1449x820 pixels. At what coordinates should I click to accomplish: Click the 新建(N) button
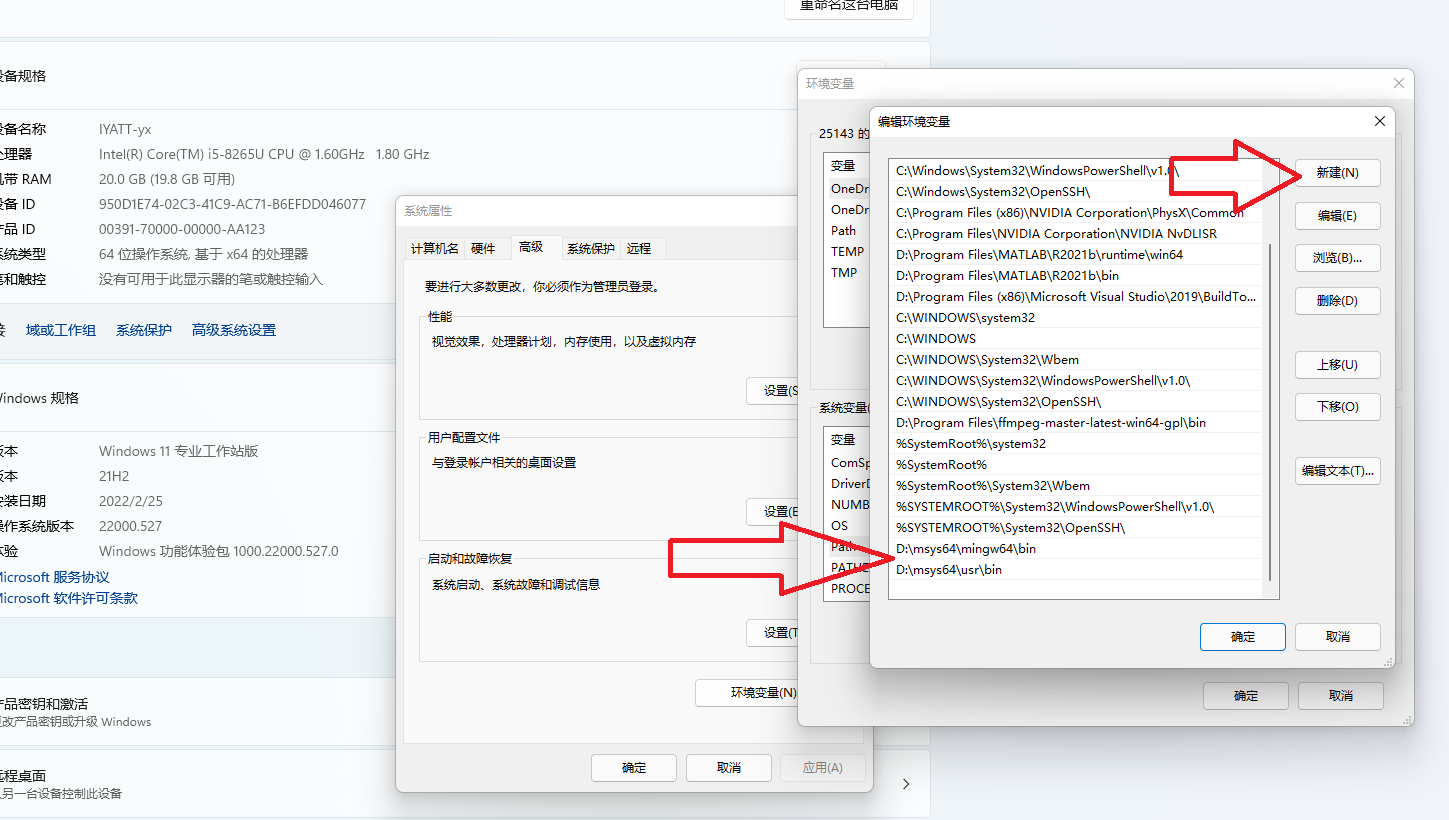tap(1337, 173)
